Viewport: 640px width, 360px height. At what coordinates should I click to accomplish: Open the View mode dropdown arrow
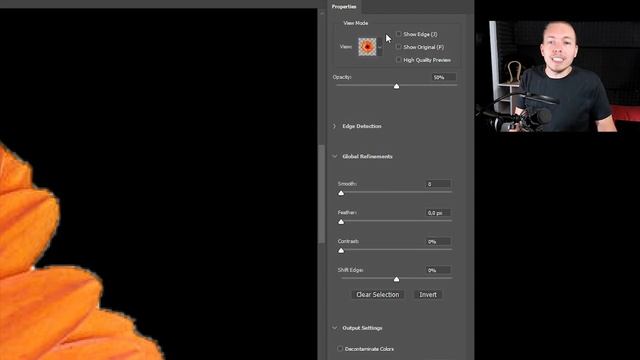(x=380, y=47)
